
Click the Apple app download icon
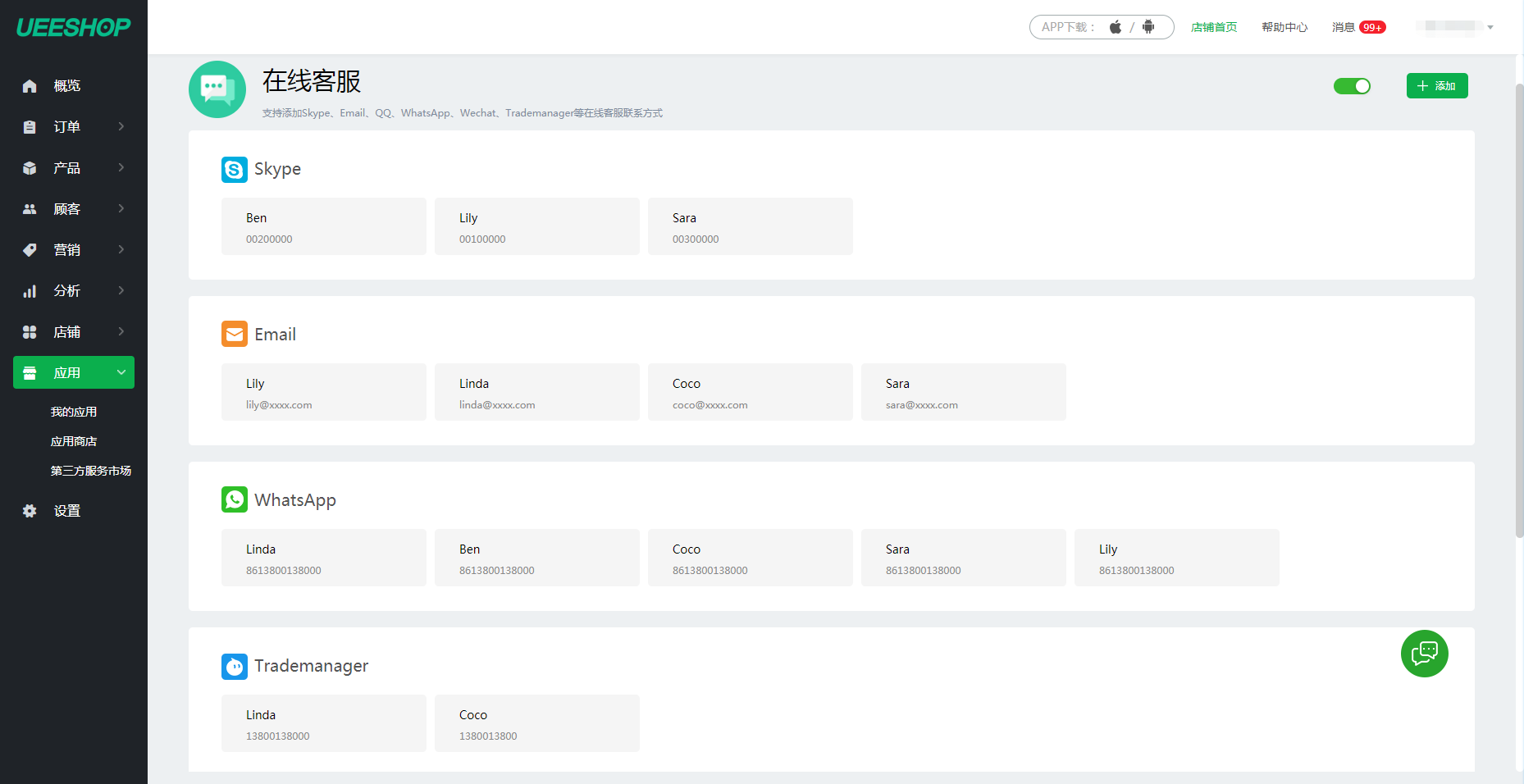(1116, 27)
